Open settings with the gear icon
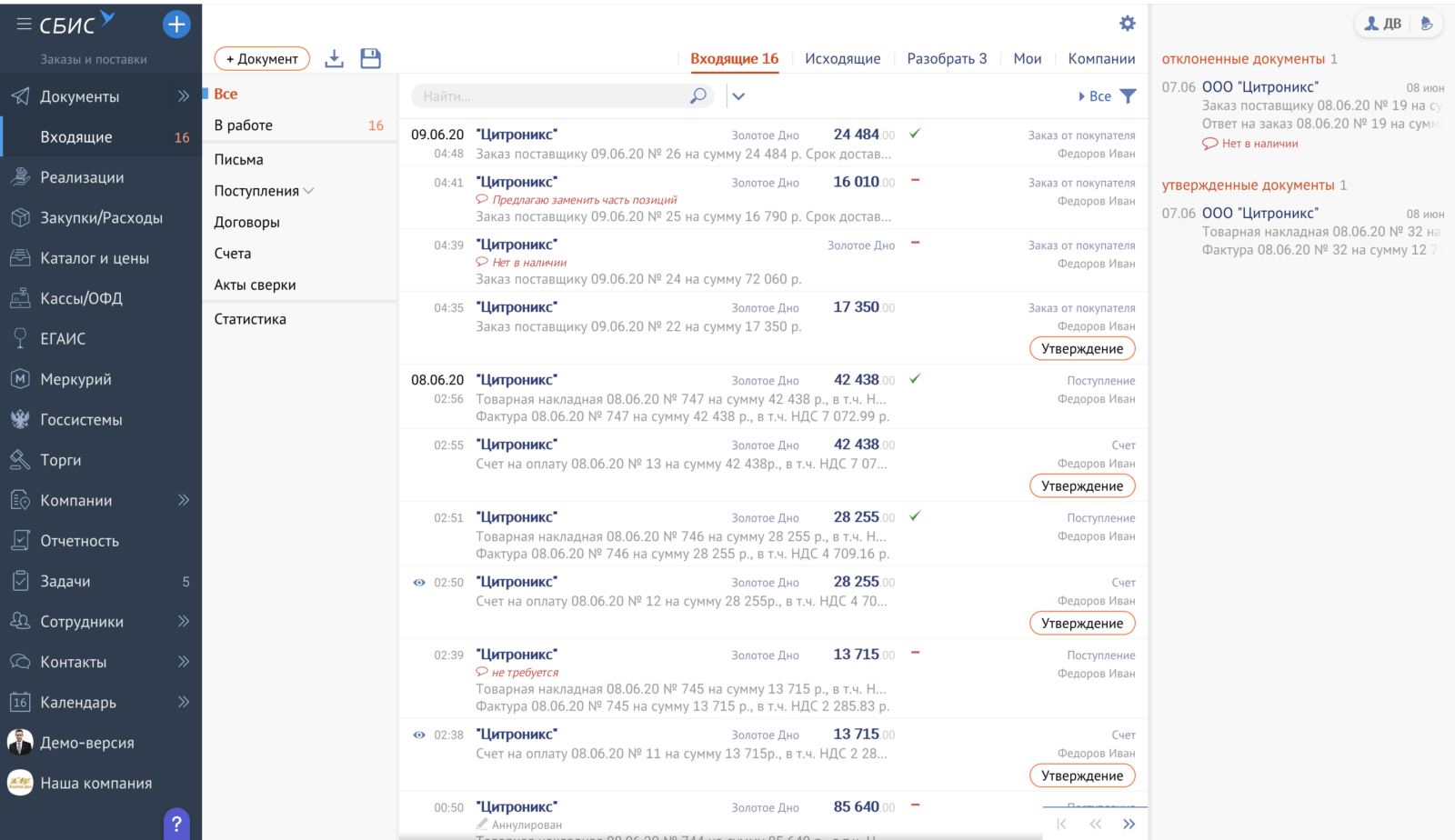The image size is (1455, 840). [x=1127, y=24]
